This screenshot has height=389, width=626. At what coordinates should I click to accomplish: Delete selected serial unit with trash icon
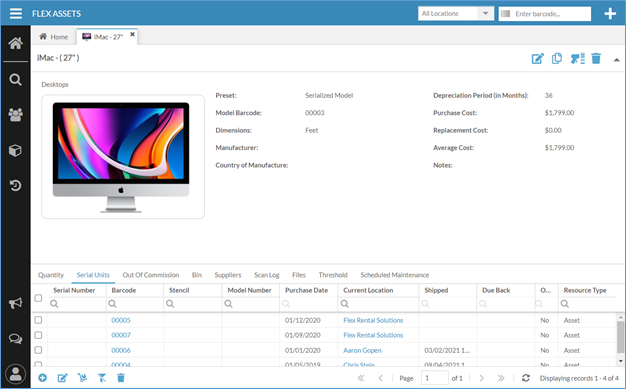(121, 377)
